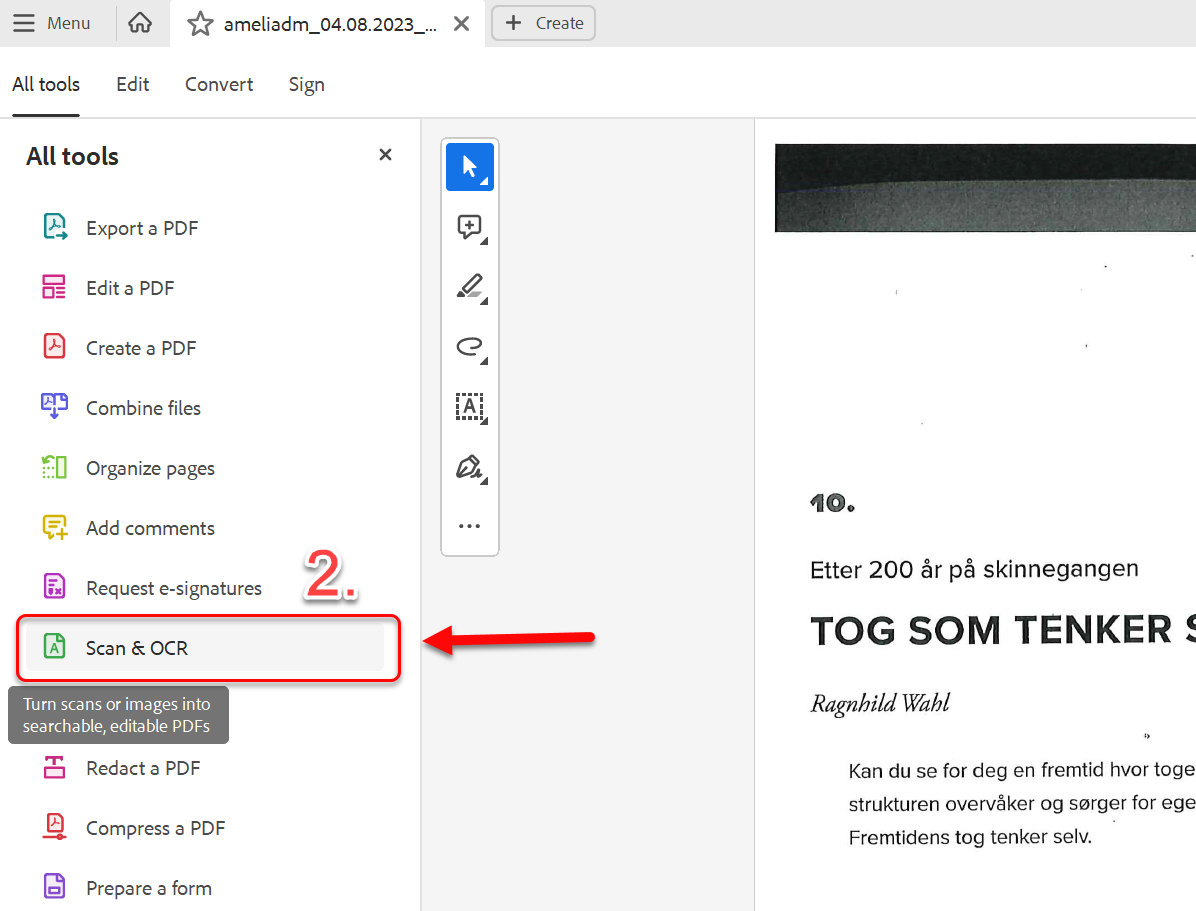Open the Sign tab
This screenshot has width=1196, height=911.
[307, 85]
